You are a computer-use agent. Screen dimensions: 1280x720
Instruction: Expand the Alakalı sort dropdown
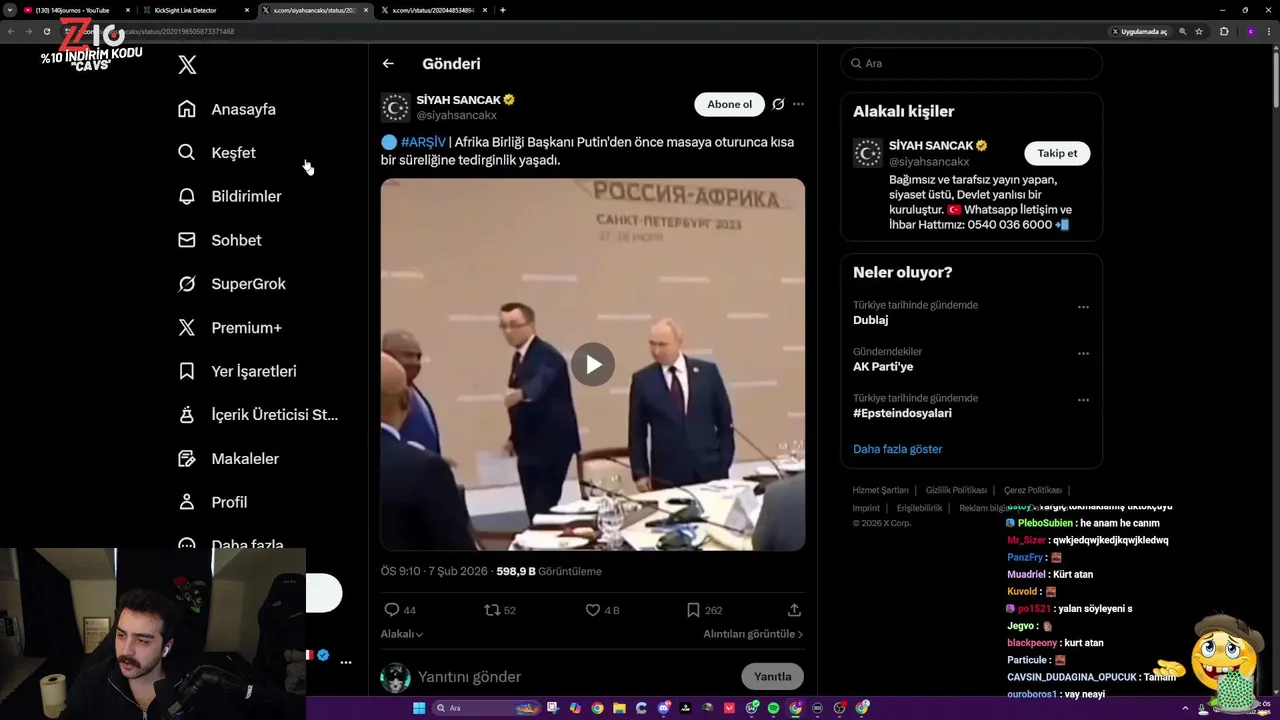tap(401, 634)
